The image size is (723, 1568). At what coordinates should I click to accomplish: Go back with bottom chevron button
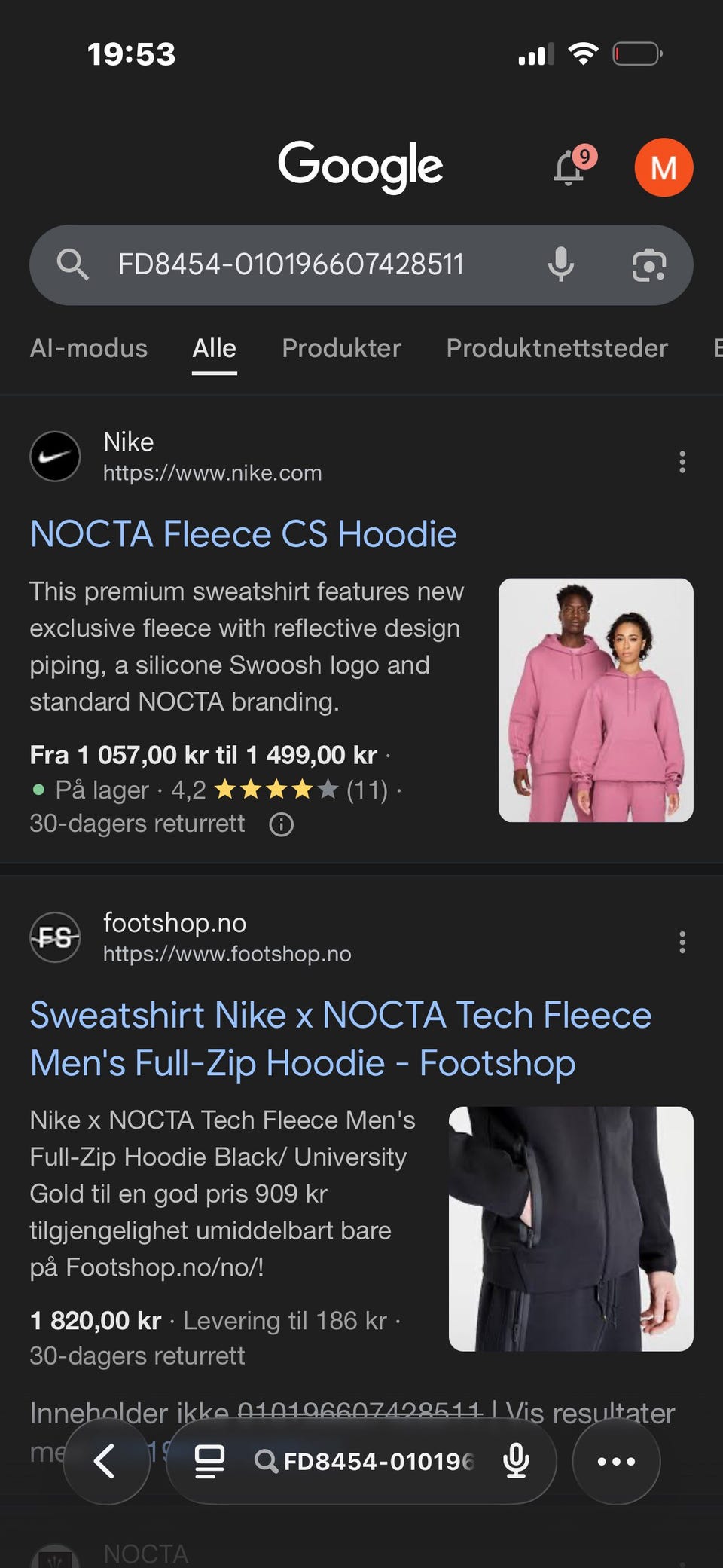(106, 1461)
